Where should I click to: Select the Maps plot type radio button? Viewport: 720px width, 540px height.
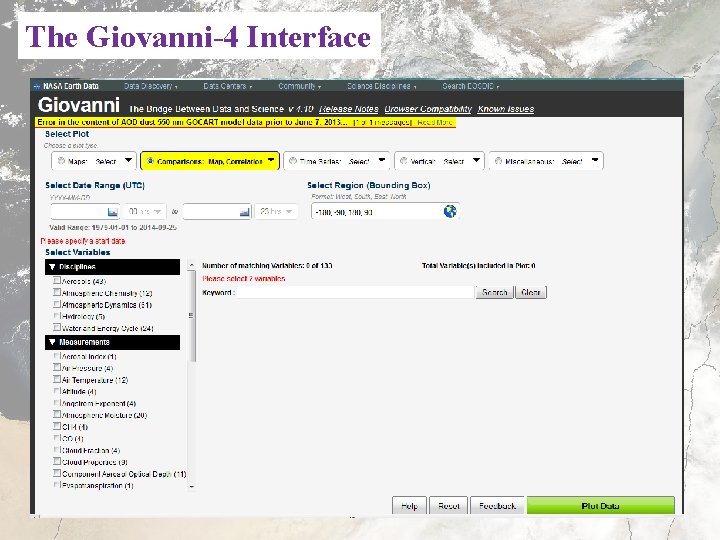click(61, 161)
